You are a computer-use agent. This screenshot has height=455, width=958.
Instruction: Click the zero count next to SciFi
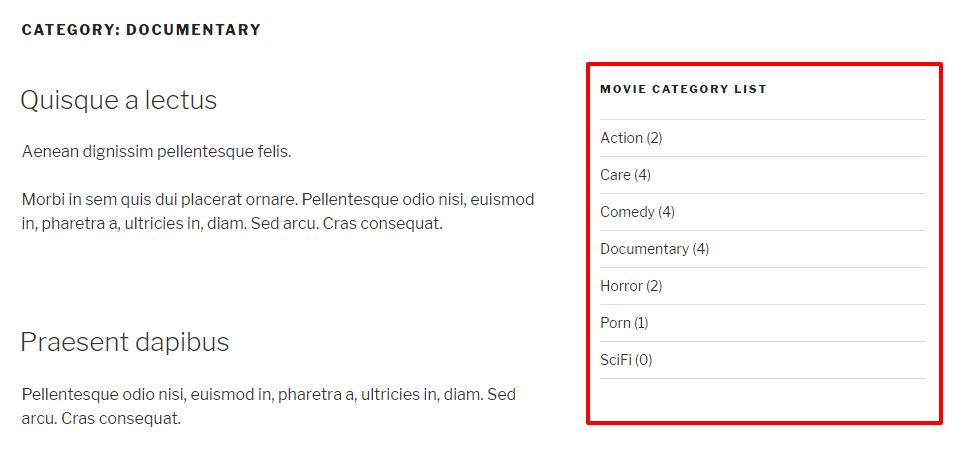644,360
